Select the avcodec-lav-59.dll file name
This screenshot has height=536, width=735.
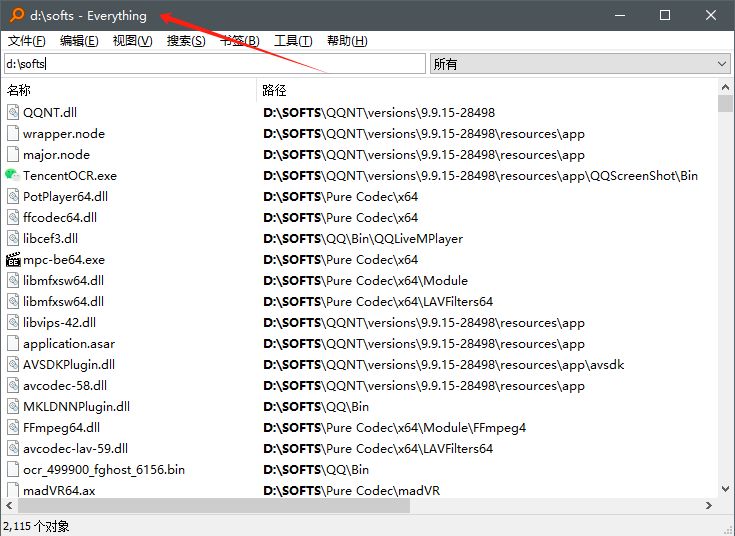coord(75,448)
